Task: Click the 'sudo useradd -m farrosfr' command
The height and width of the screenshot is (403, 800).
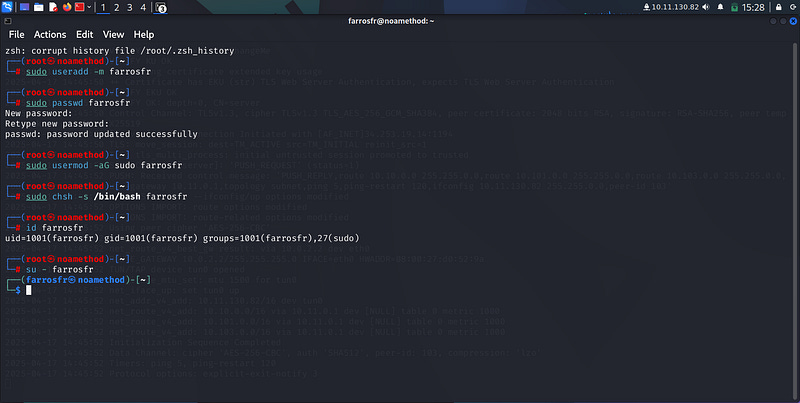Action: pos(86,71)
